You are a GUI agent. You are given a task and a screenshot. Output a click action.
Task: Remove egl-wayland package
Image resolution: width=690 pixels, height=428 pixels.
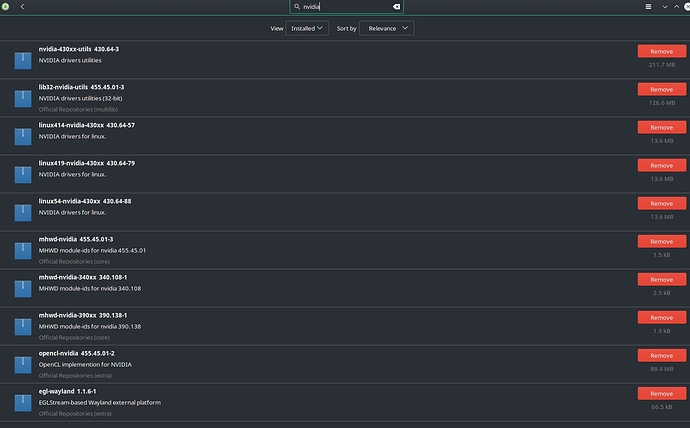click(662, 394)
